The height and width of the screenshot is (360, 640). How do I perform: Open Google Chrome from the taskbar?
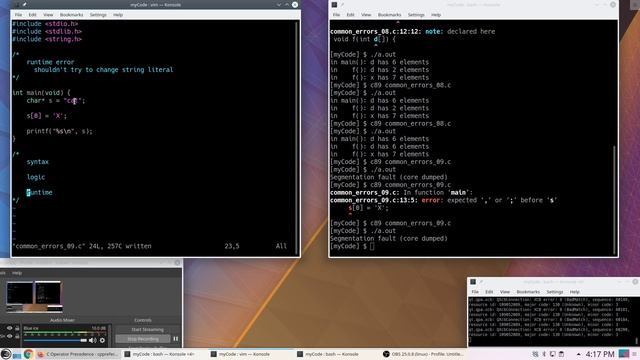click(28, 354)
